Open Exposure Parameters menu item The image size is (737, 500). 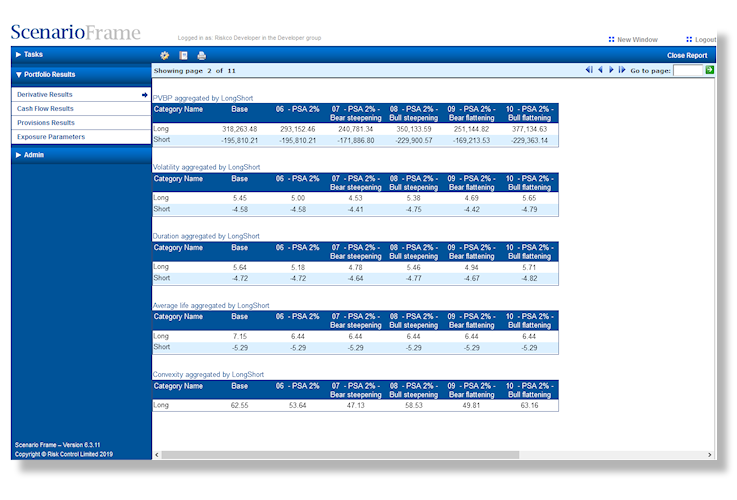(81, 137)
